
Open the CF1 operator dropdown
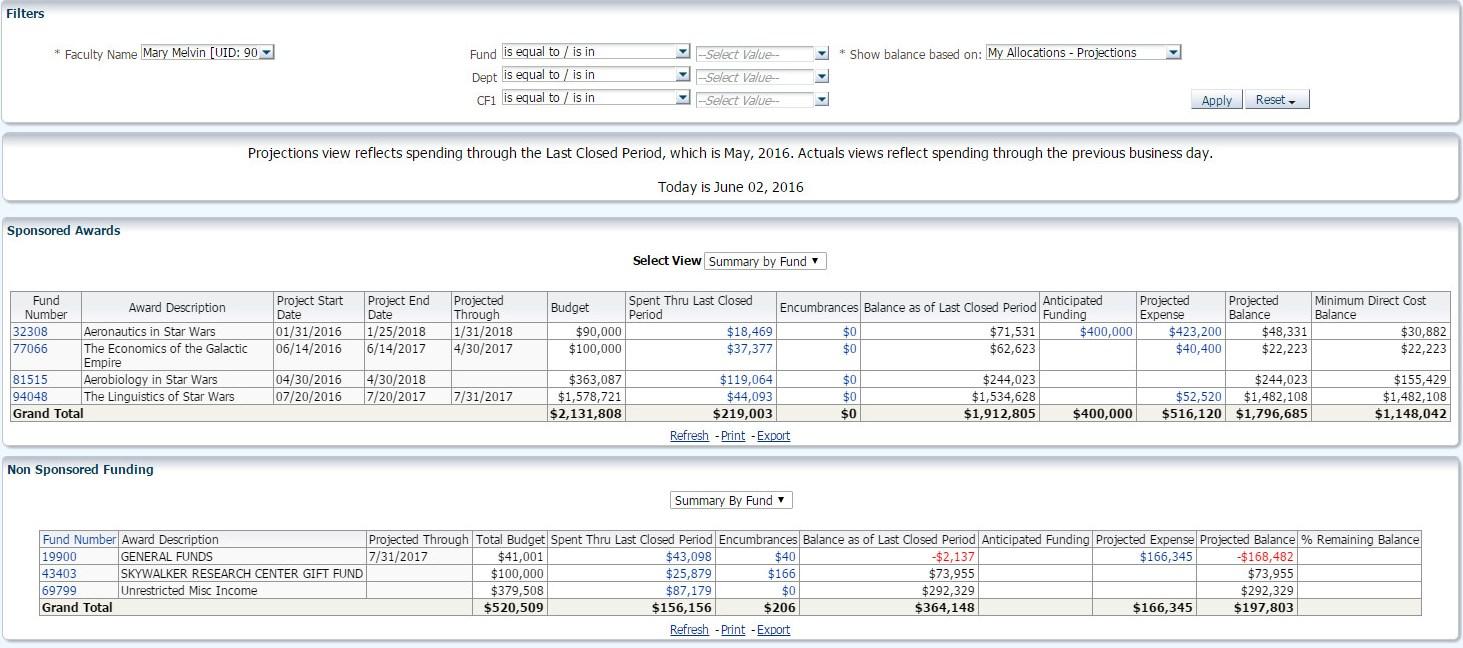[x=596, y=98]
